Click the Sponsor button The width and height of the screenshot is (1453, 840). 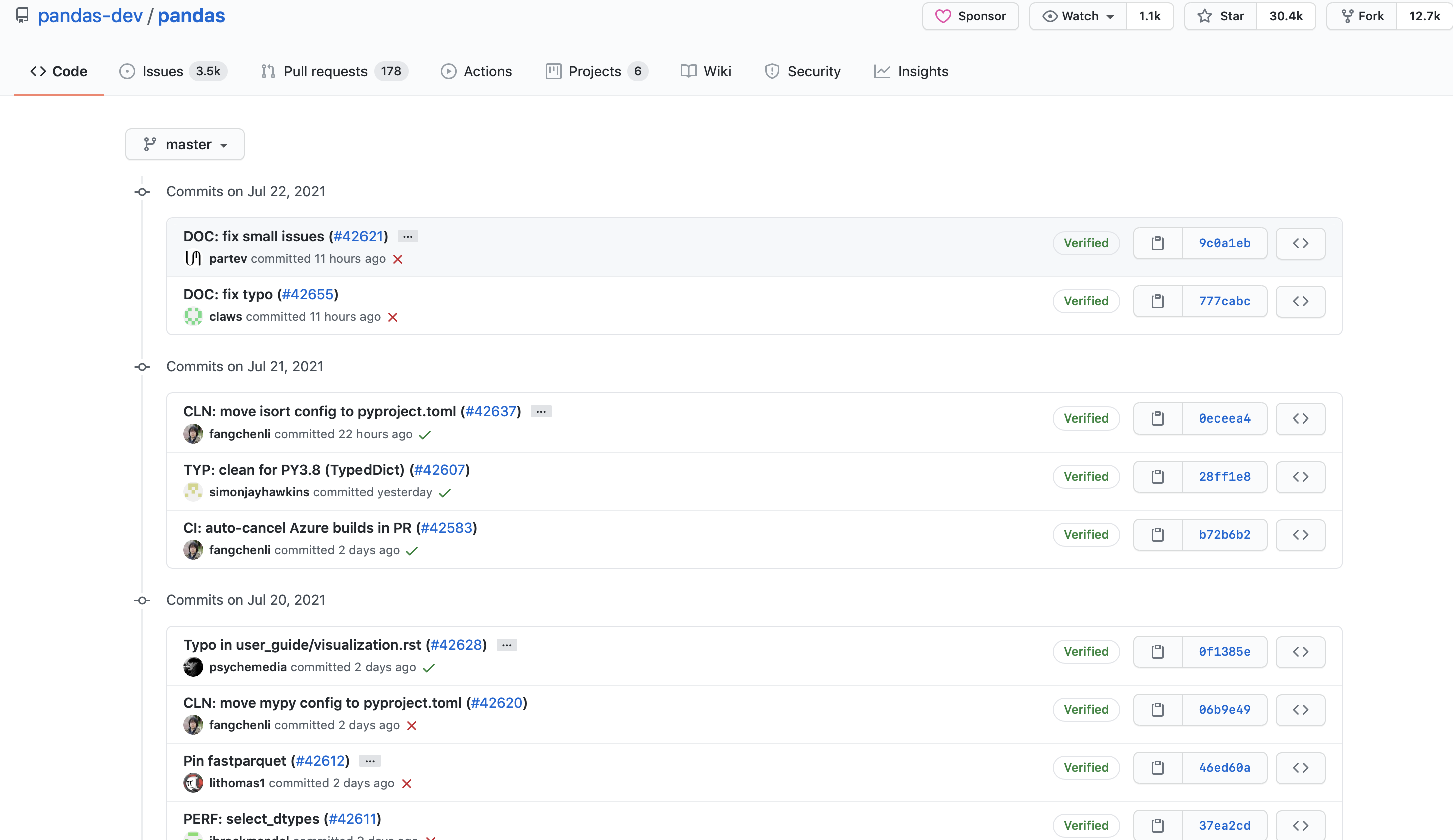(x=970, y=16)
